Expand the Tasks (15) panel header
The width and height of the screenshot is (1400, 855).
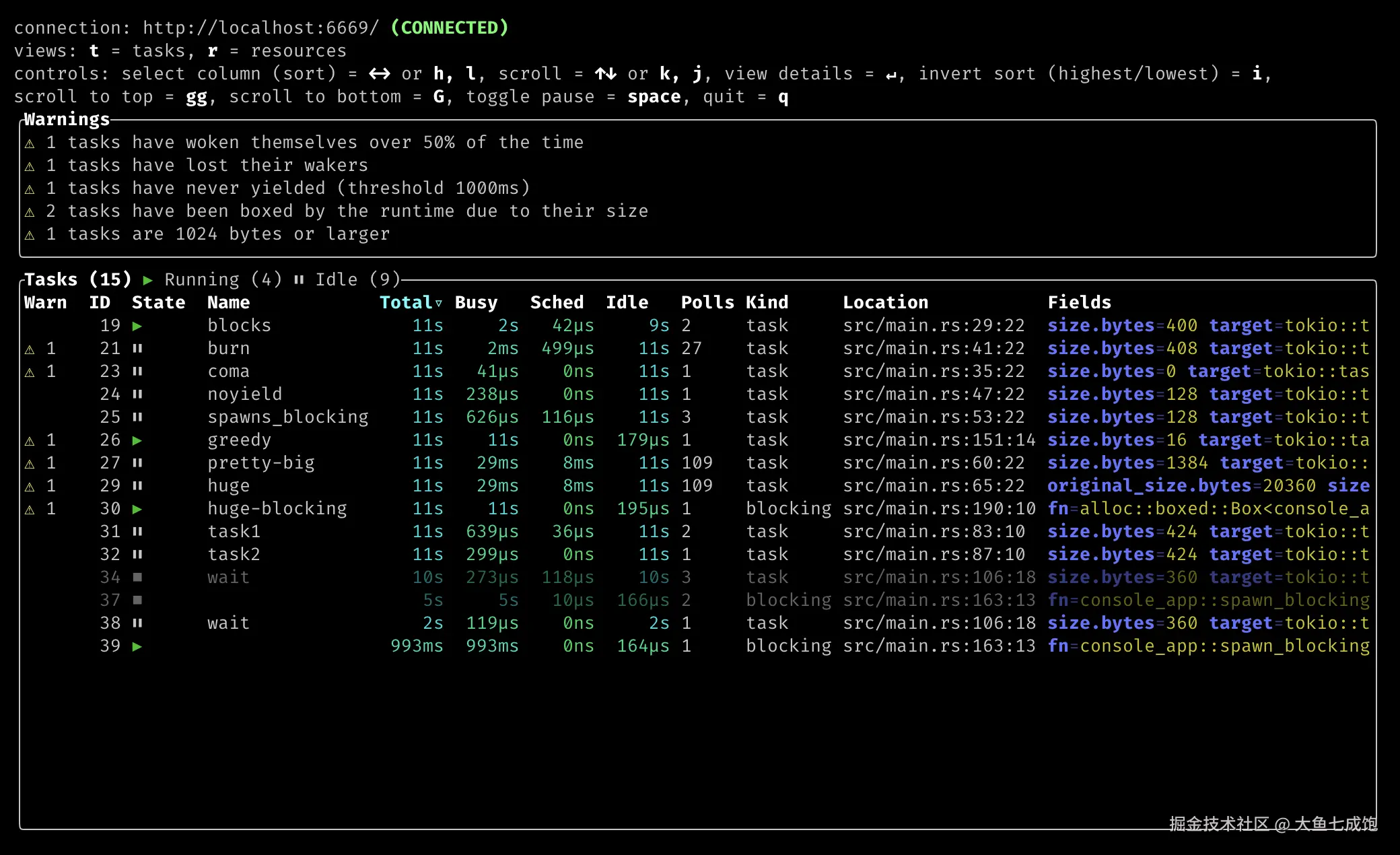[x=77, y=279]
